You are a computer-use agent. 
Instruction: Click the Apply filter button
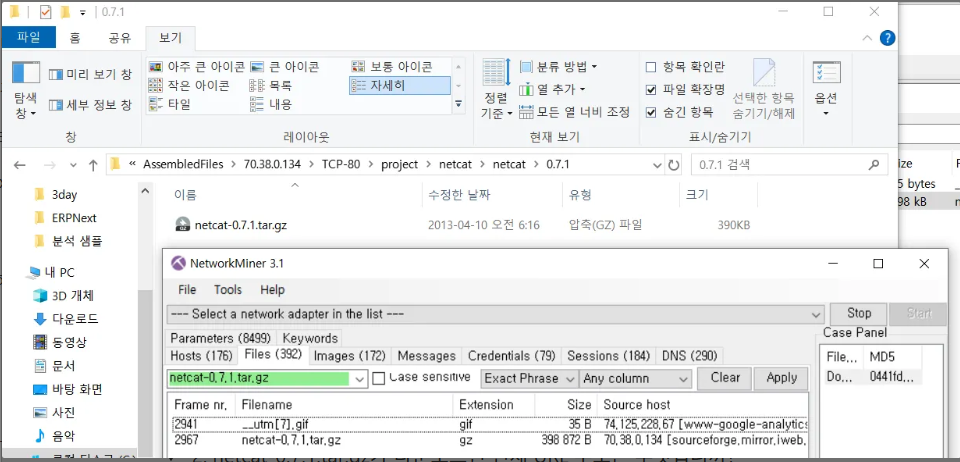[x=781, y=378]
